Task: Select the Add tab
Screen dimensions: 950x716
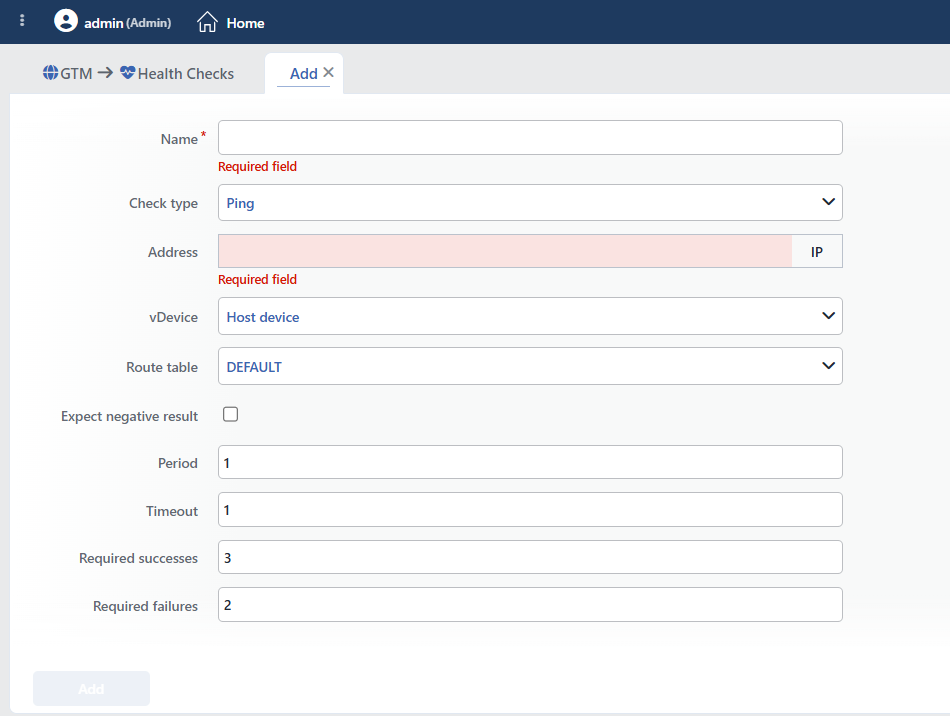Action: [x=304, y=73]
